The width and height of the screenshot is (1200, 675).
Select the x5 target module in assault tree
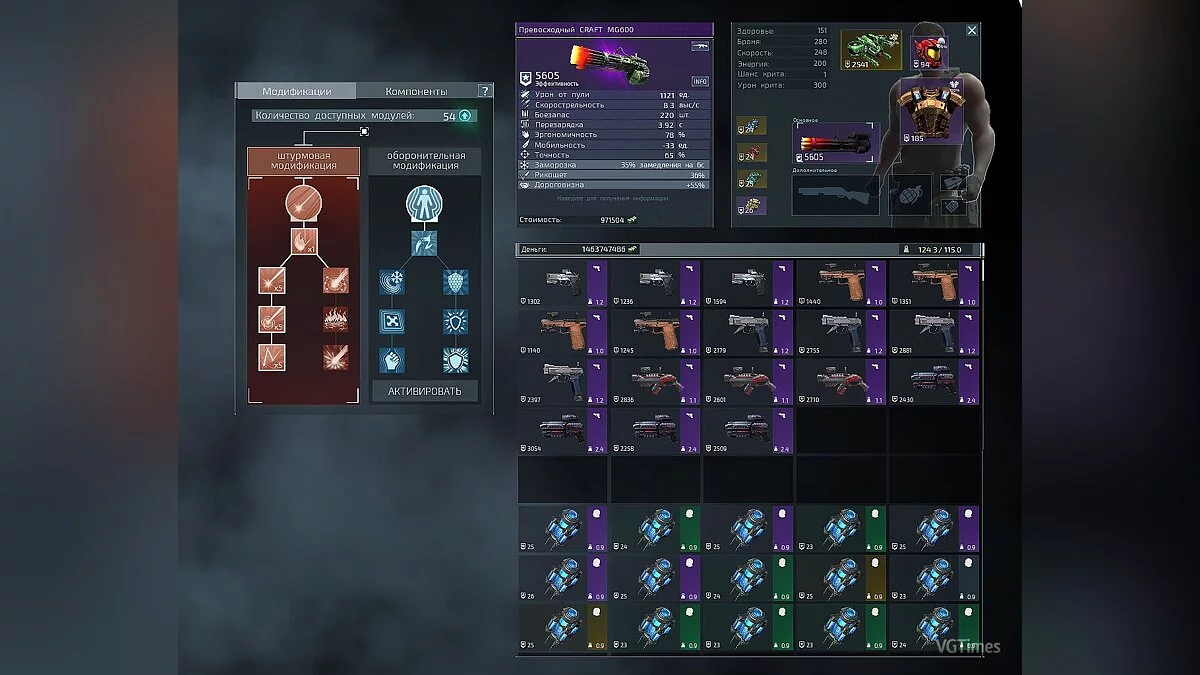click(272, 319)
